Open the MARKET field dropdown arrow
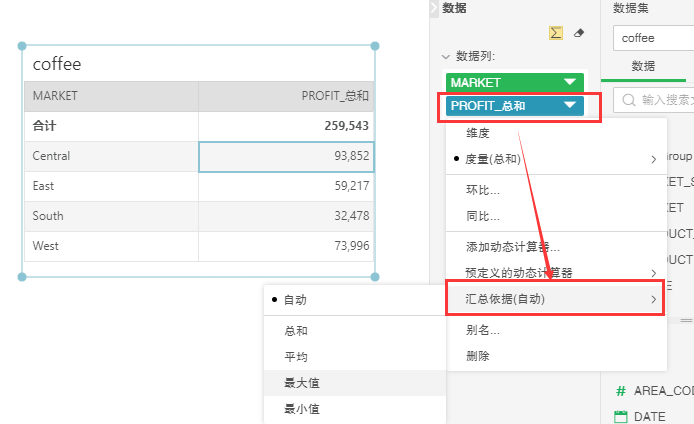 (569, 82)
